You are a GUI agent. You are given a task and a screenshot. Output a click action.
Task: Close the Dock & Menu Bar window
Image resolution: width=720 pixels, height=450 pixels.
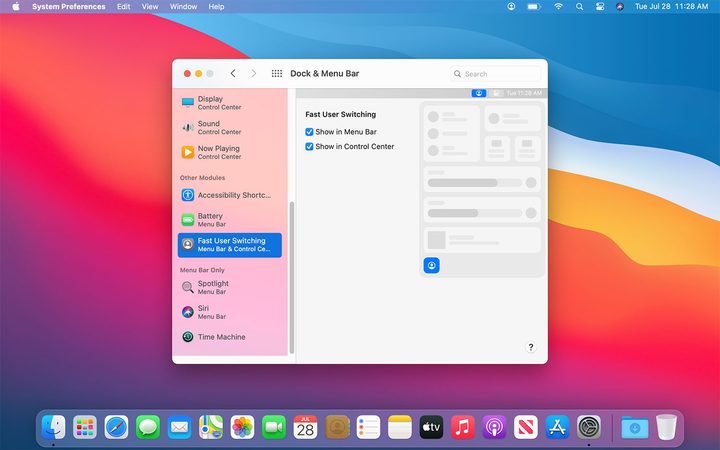coord(187,73)
